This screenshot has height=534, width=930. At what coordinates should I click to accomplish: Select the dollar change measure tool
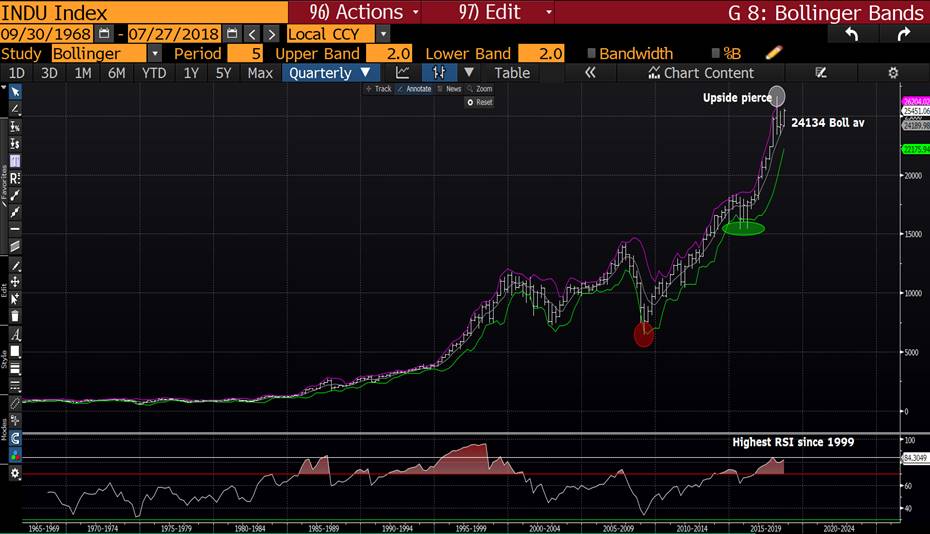(x=15, y=144)
